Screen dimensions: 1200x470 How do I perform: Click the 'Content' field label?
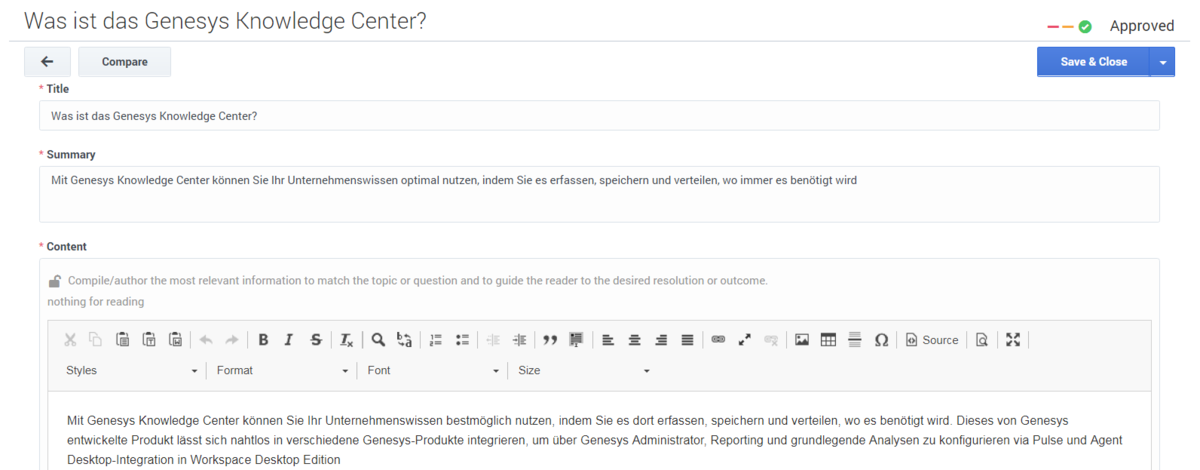point(67,247)
